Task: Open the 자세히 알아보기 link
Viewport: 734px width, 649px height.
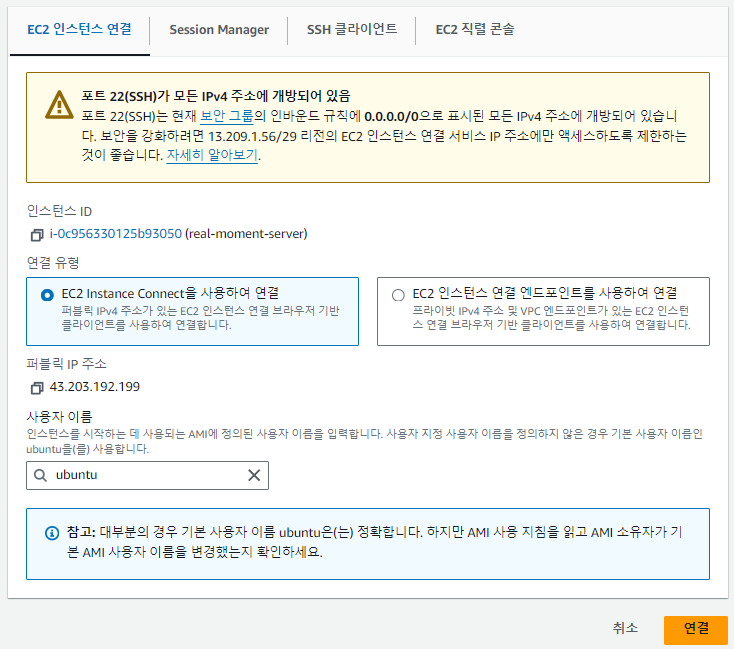Action: (212, 155)
